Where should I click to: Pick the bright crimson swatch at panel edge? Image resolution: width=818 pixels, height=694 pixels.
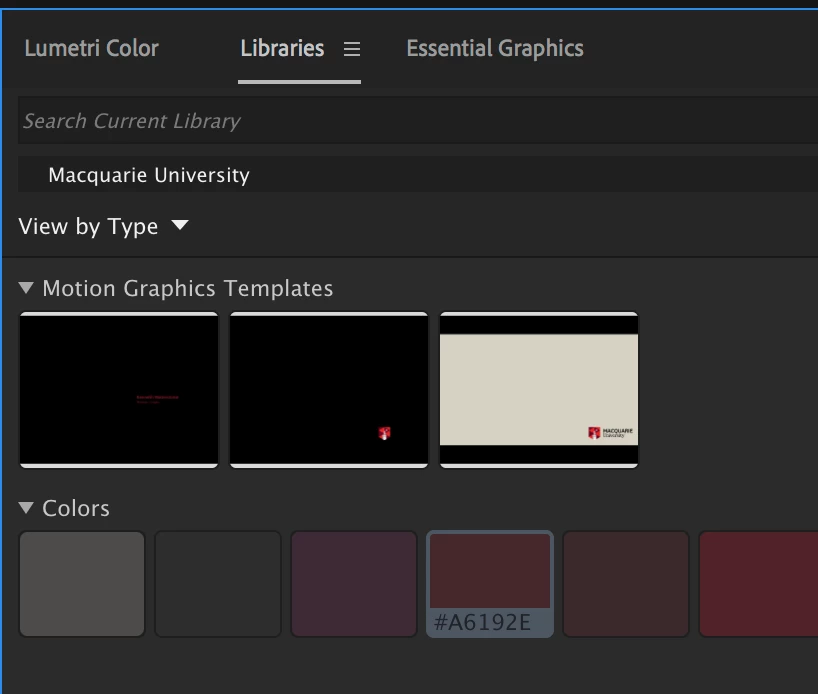click(759, 584)
